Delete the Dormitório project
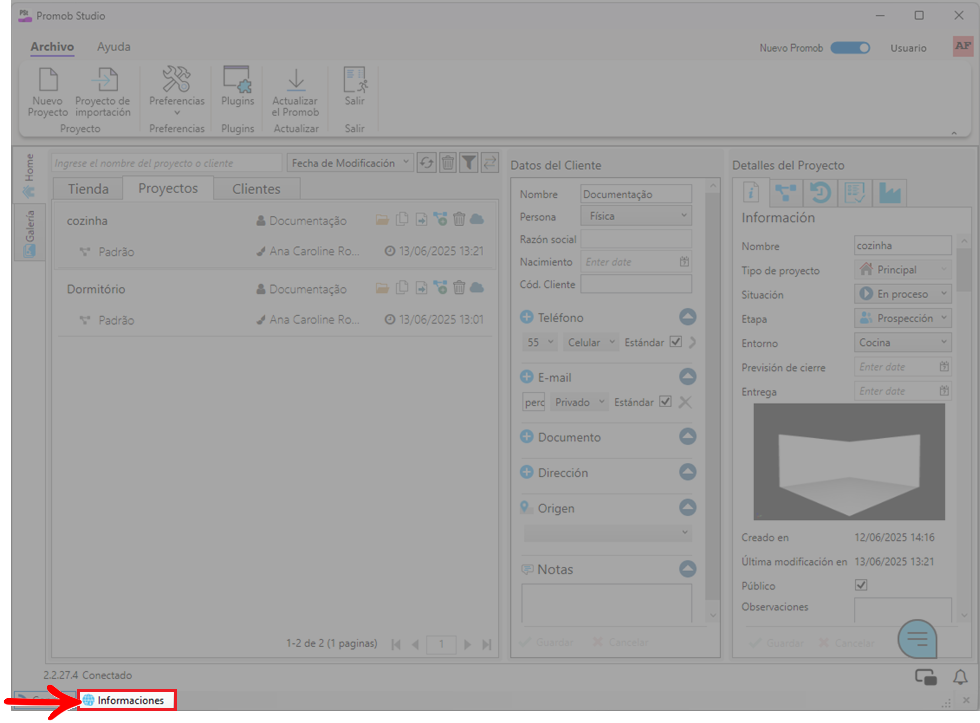This screenshot has width=980, height=723. [459, 288]
